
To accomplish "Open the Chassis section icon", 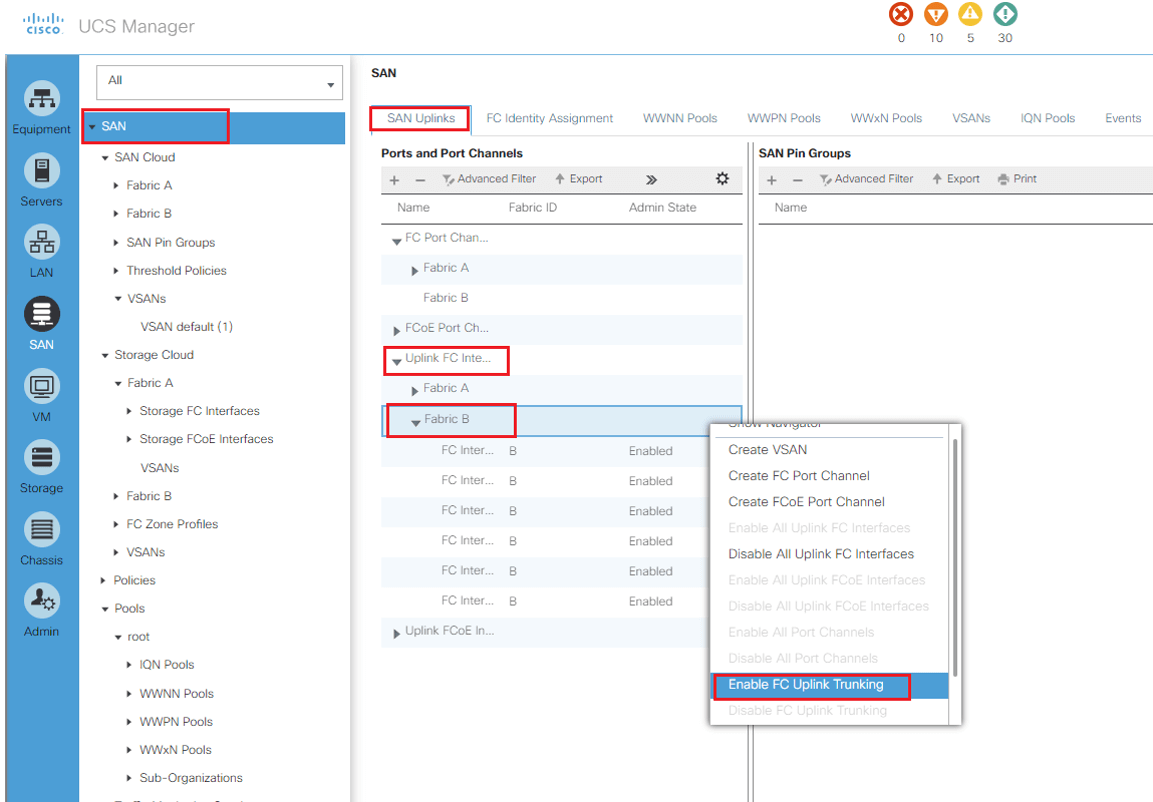I will coord(42,529).
